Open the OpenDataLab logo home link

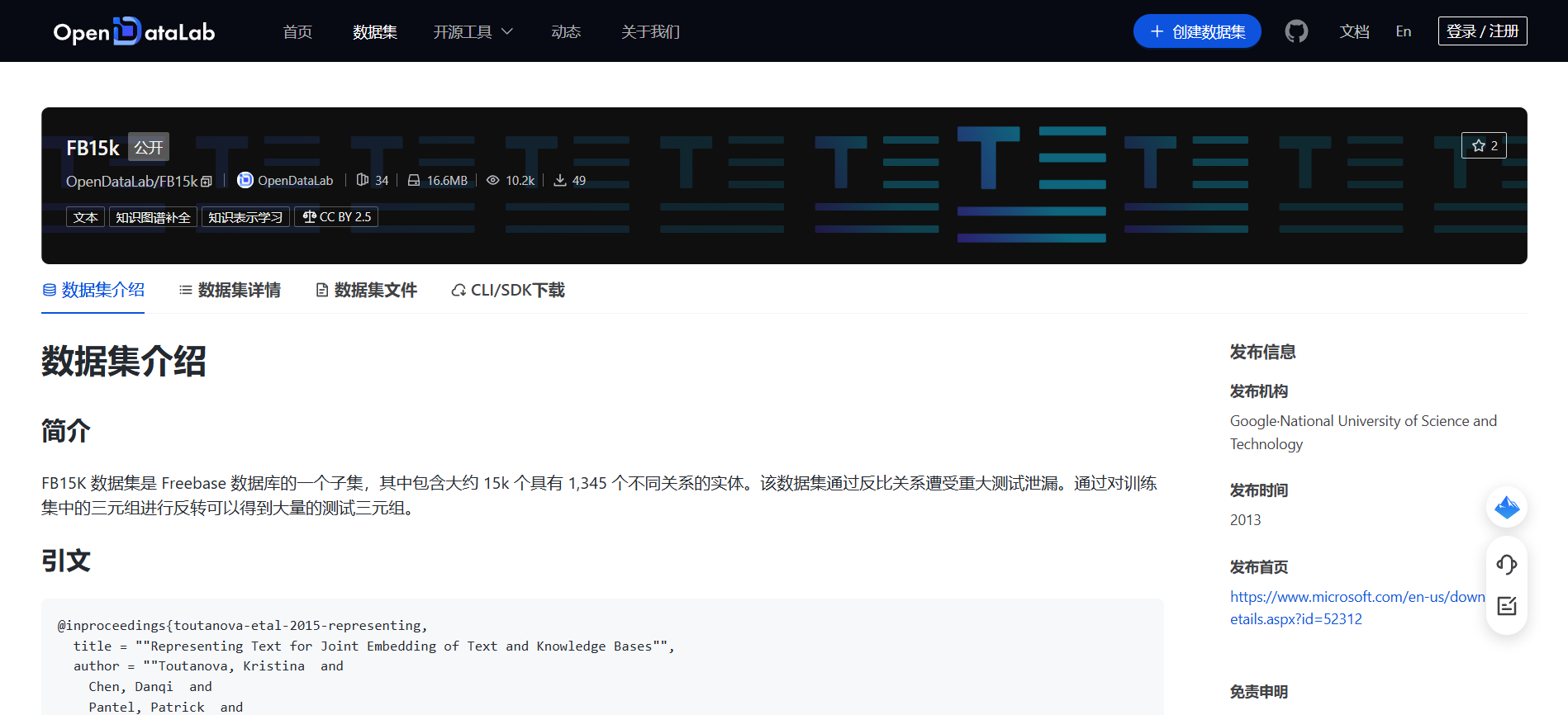(x=134, y=31)
